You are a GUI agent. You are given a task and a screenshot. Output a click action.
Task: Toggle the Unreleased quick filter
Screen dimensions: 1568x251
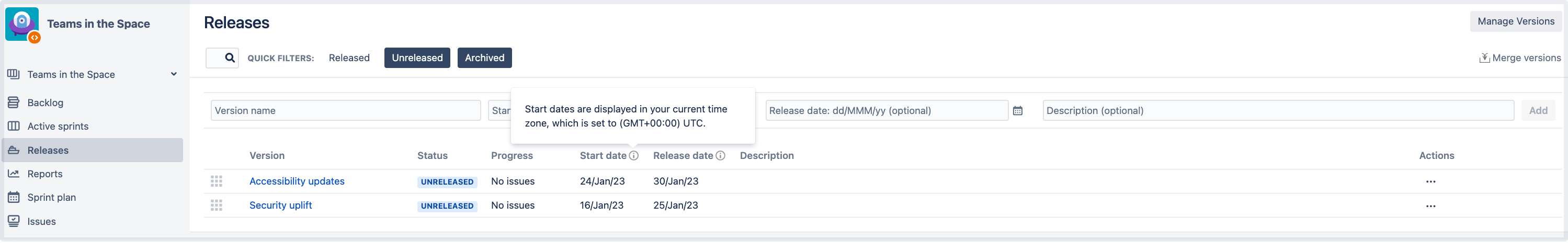point(417,58)
